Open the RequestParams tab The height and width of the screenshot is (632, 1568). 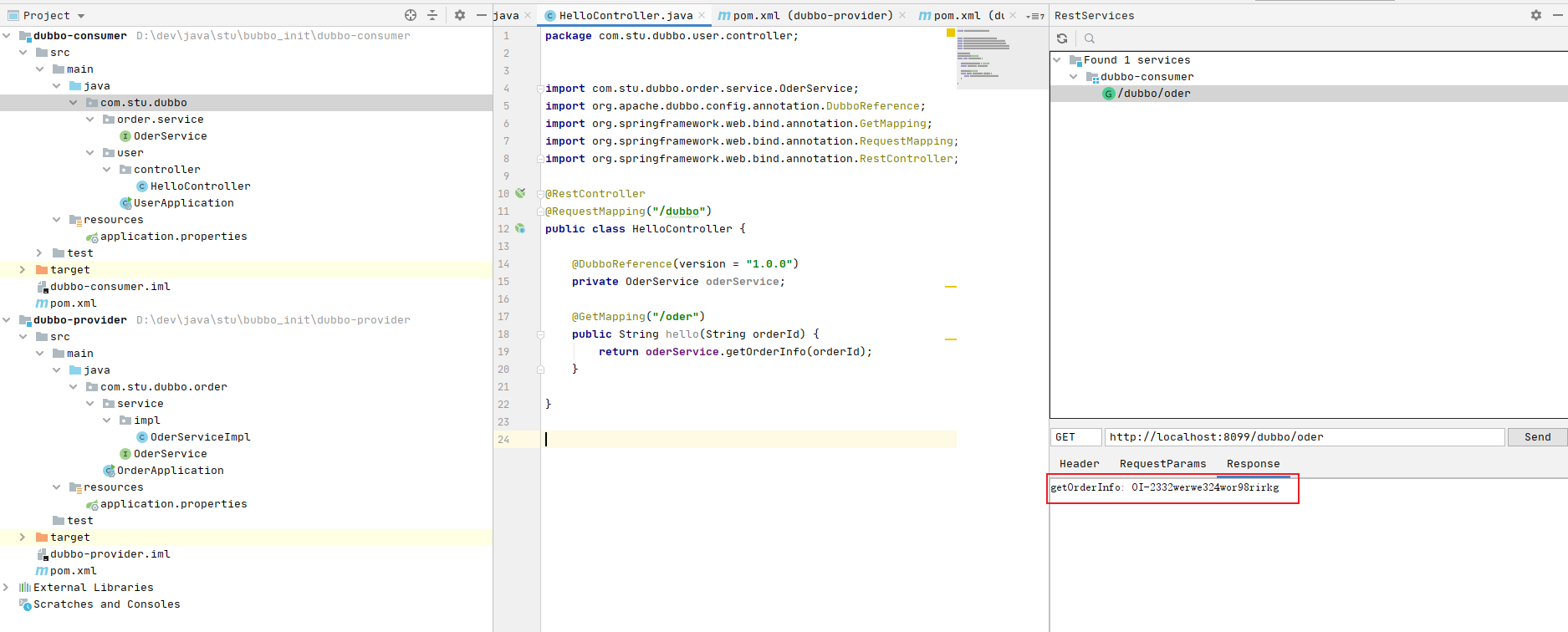[1162, 464]
